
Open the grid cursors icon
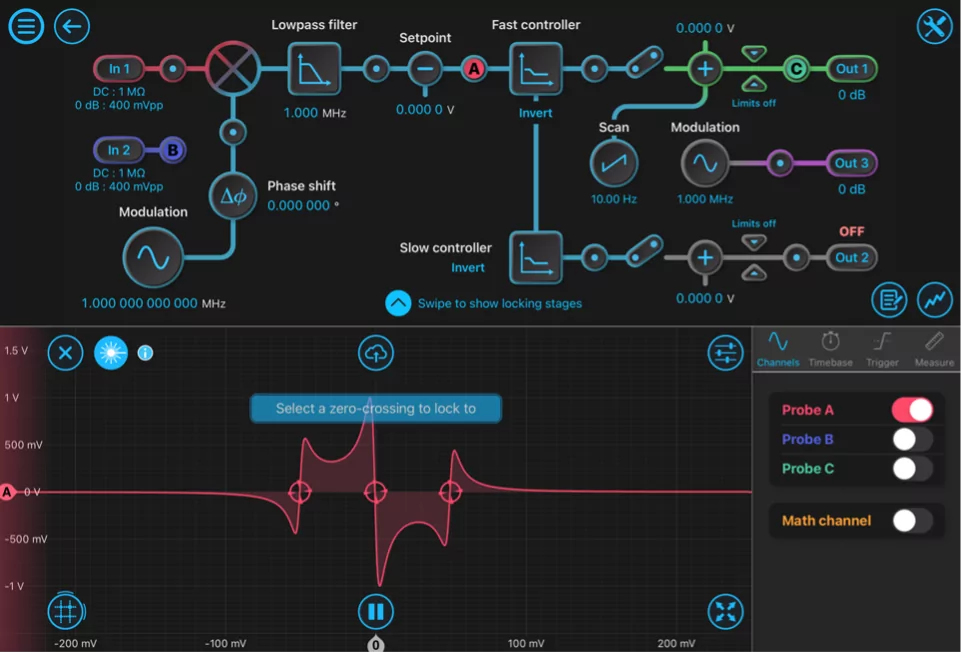(66, 611)
